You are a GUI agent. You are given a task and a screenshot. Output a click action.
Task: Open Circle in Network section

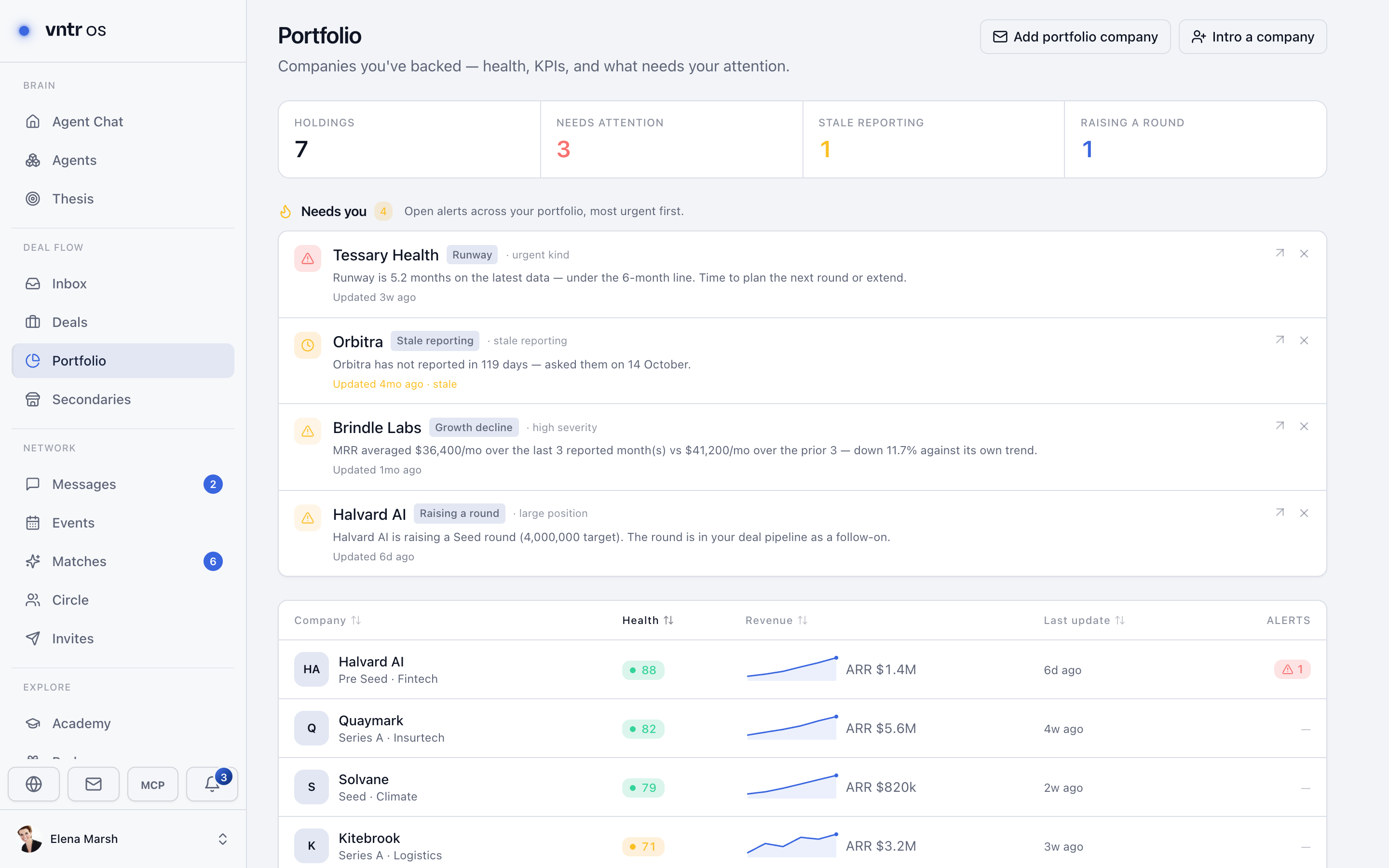pyautogui.click(x=123, y=600)
